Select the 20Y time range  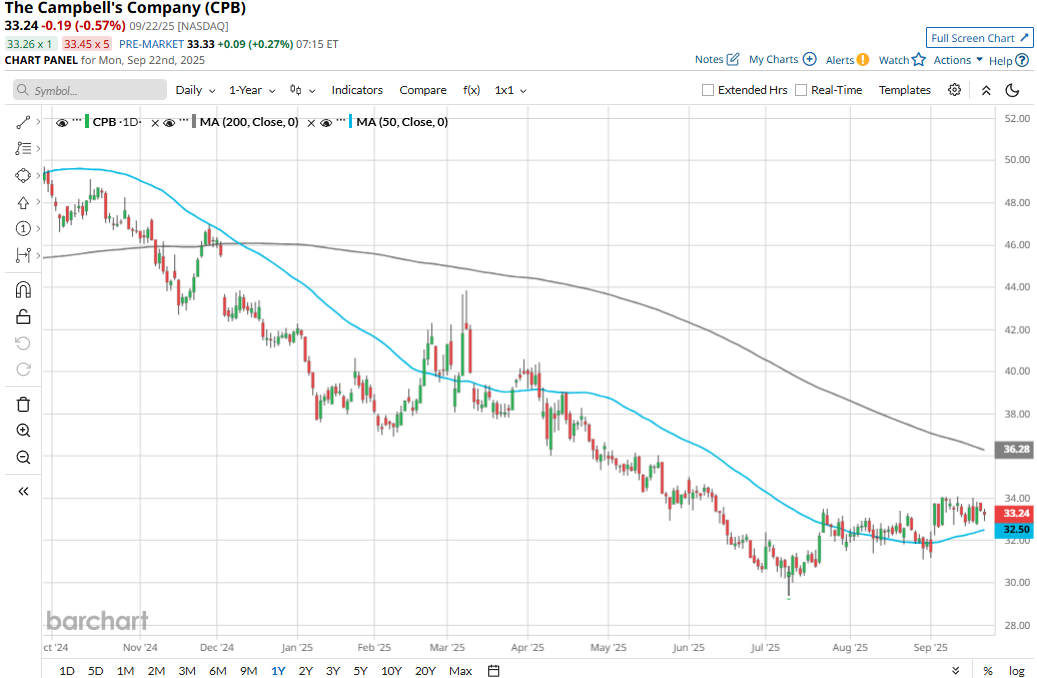coord(425,671)
